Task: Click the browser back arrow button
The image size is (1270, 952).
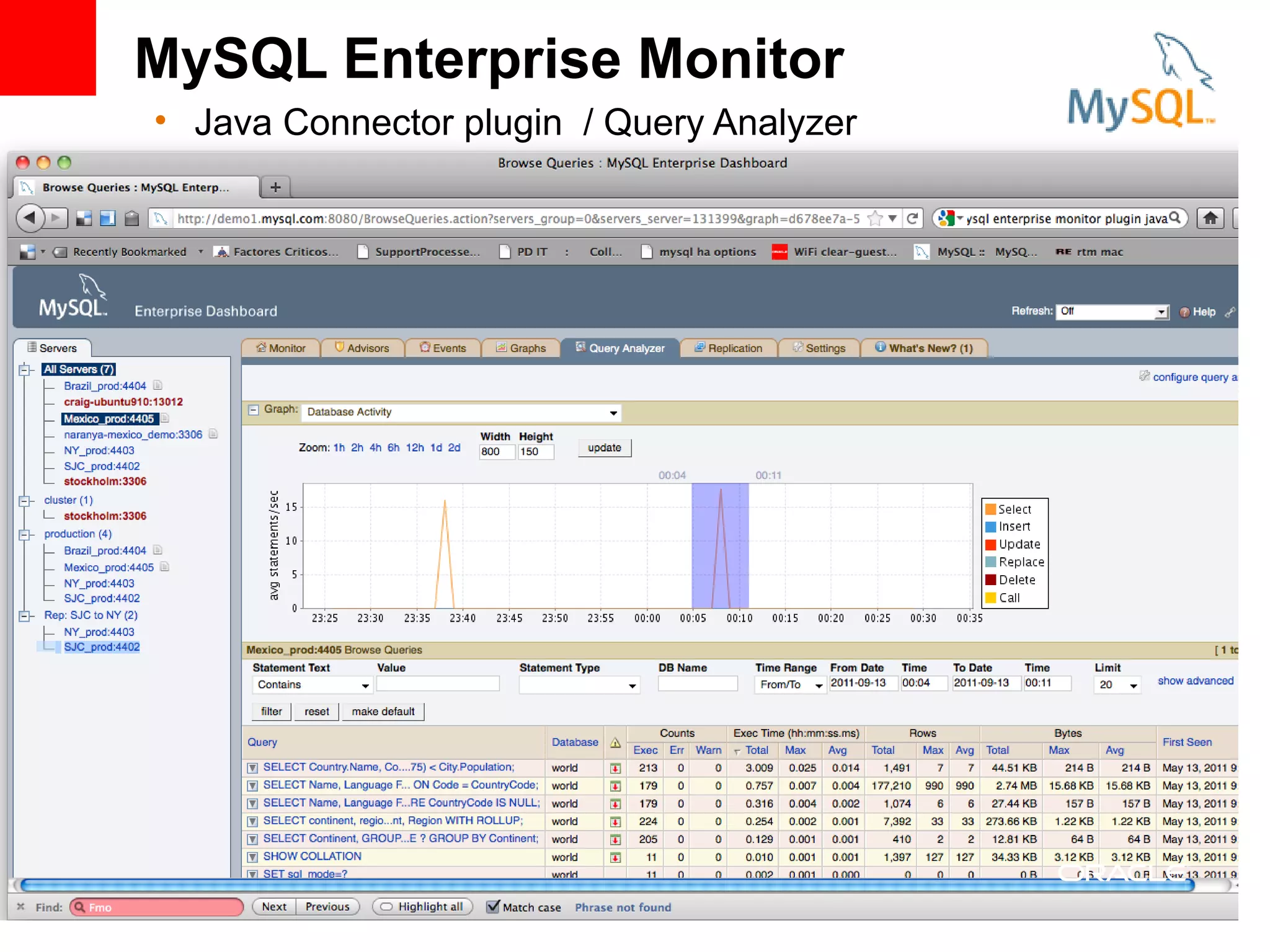Action: click(x=29, y=218)
